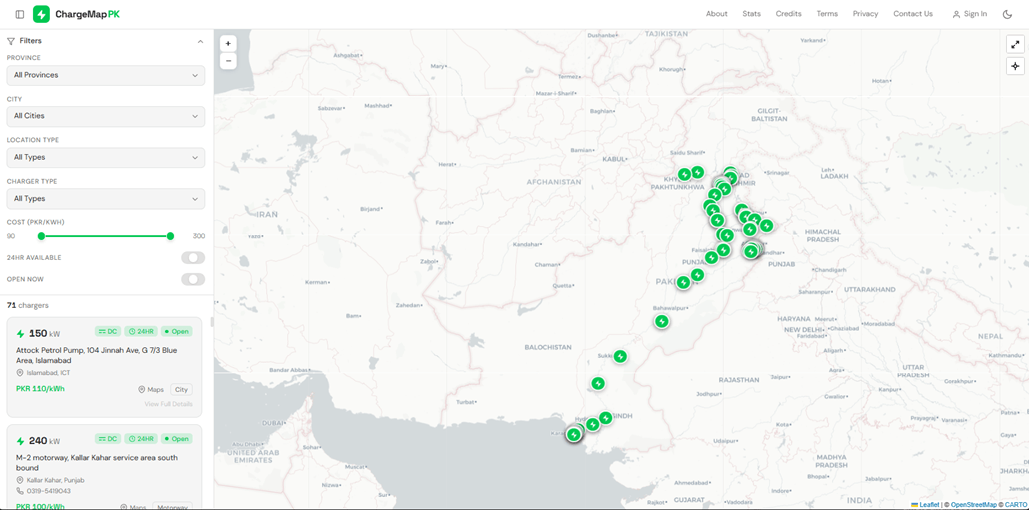The height and width of the screenshot is (510, 1029).
Task: Enable the 24HR Available toggle
Action: 192,258
